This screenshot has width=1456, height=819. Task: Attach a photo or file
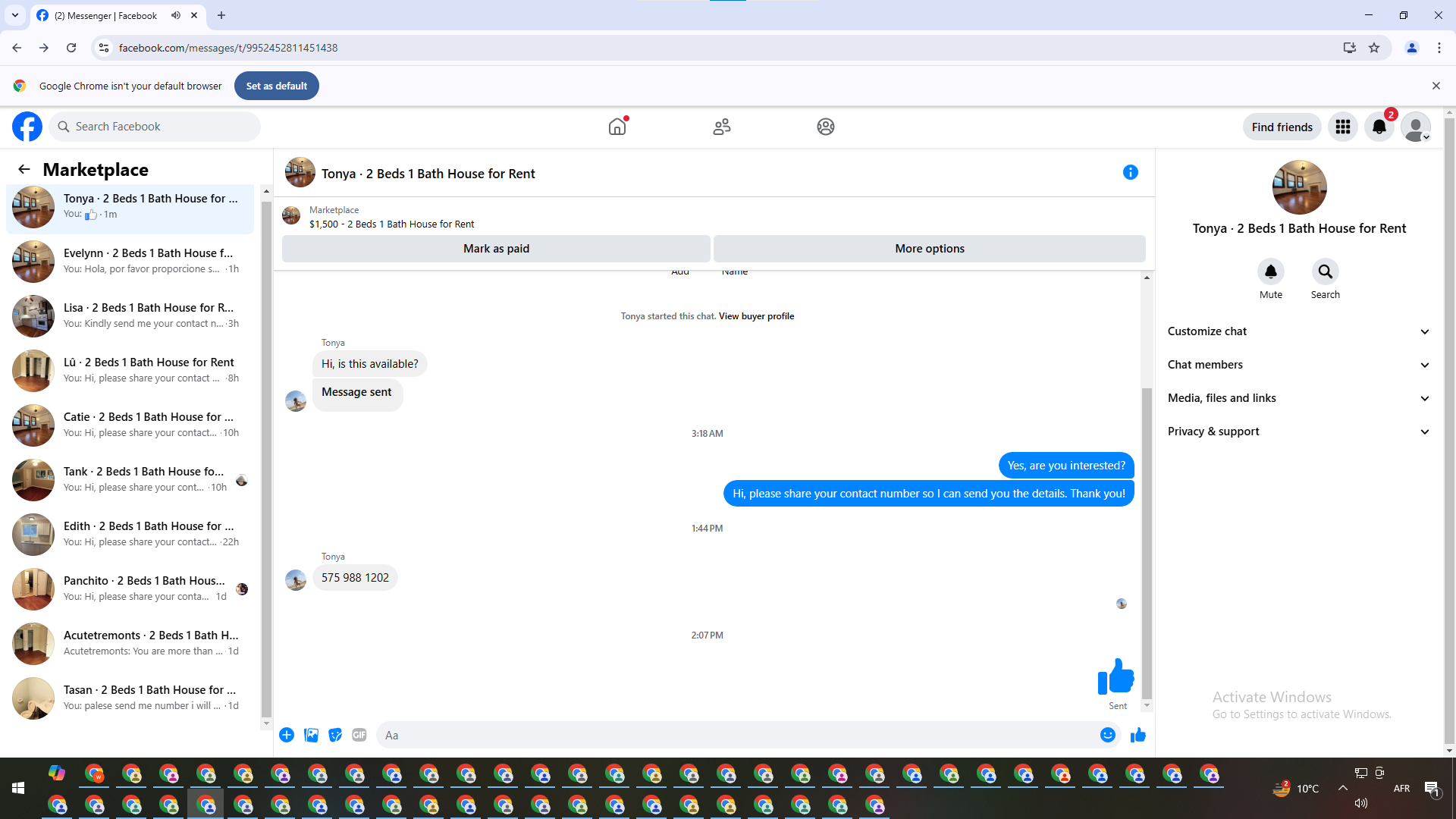tap(311, 735)
